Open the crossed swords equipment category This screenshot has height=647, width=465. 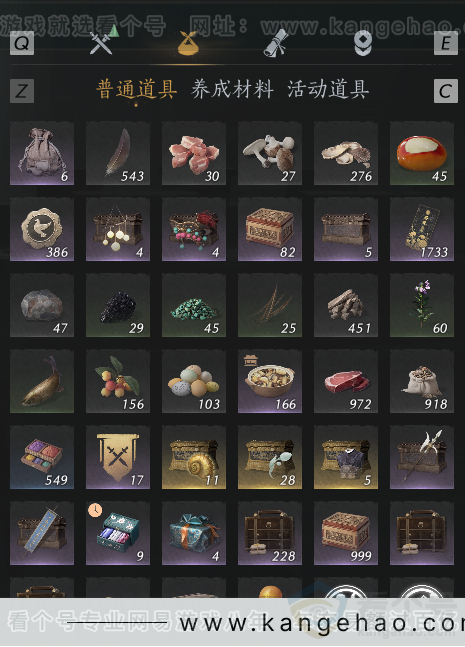pyautogui.click(x=101, y=43)
